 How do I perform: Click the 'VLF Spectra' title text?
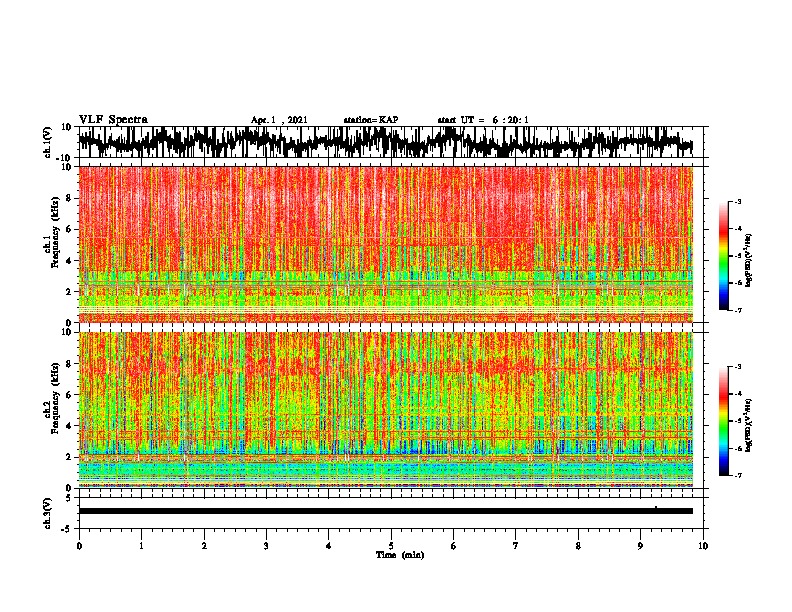coord(113,120)
